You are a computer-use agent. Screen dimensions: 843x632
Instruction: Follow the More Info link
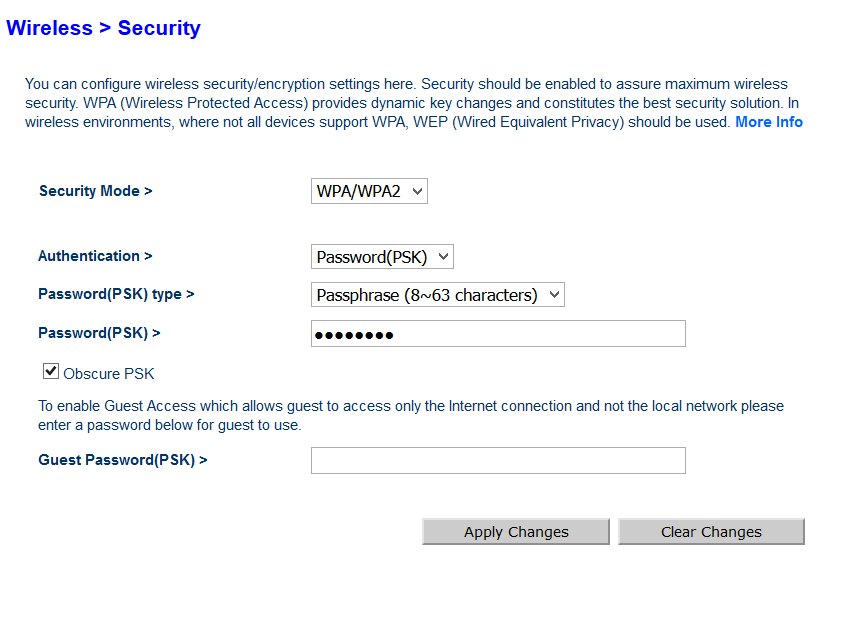(x=769, y=122)
